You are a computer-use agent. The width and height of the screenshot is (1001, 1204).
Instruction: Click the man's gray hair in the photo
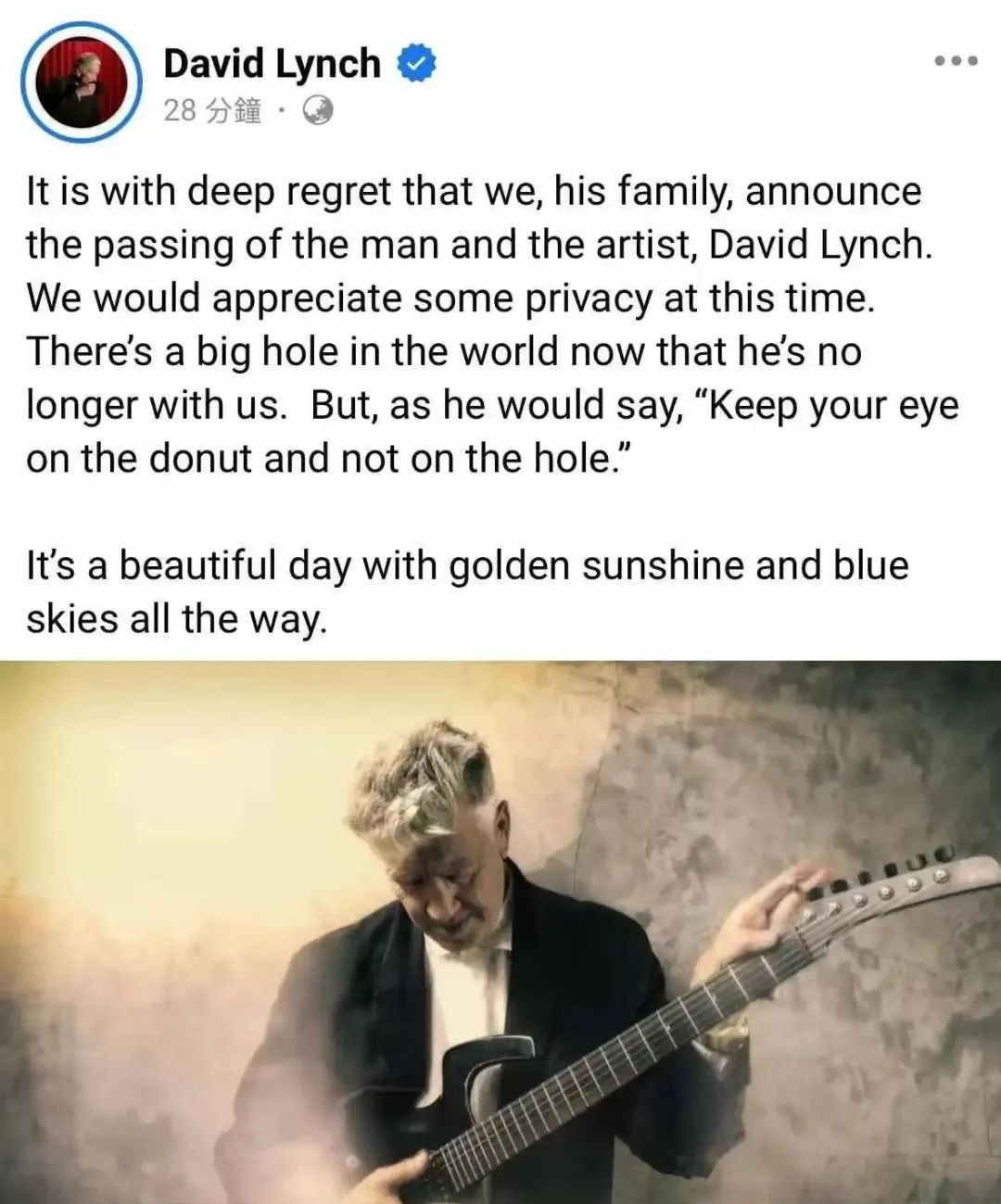pyautogui.click(x=422, y=788)
